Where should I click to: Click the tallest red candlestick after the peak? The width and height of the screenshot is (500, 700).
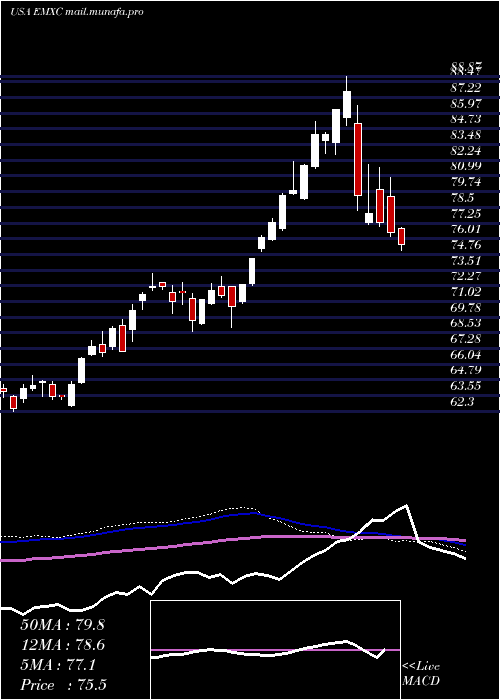pos(358,159)
